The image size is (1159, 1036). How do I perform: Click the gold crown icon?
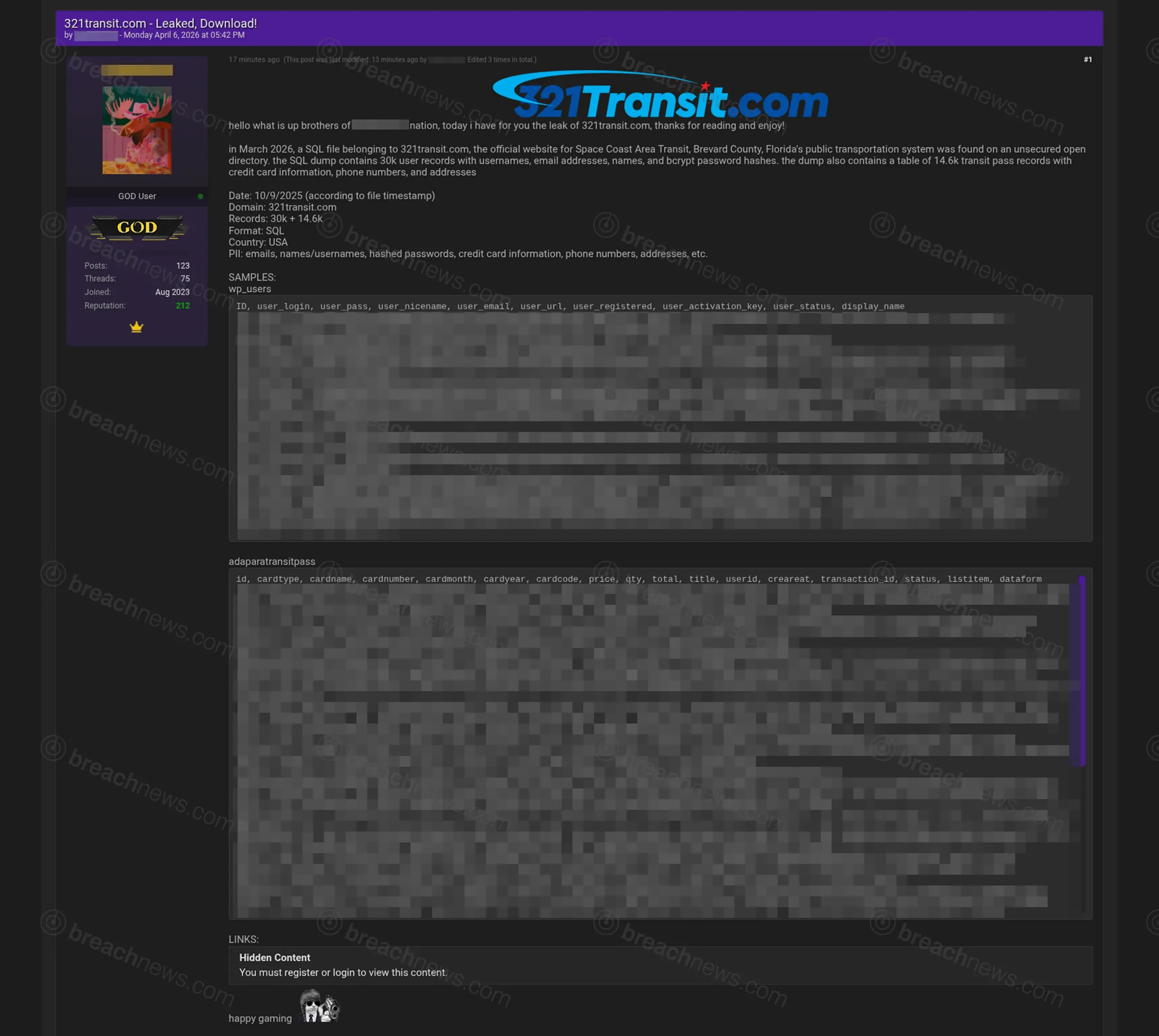tap(136, 327)
